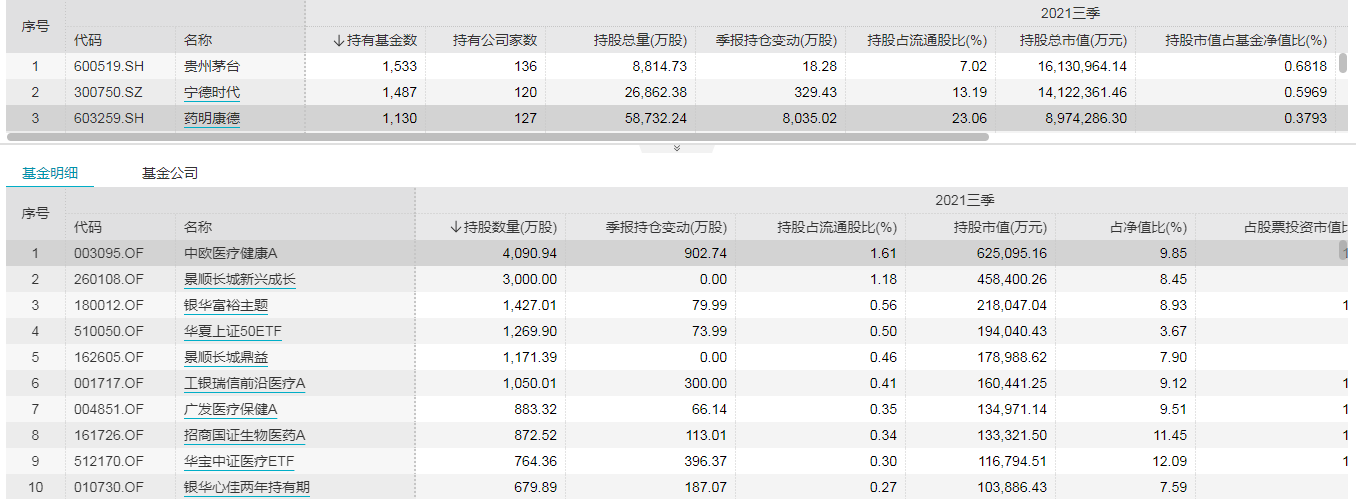
Task: Click the 625,095.16 market value cell
Action: [x=1014, y=253]
